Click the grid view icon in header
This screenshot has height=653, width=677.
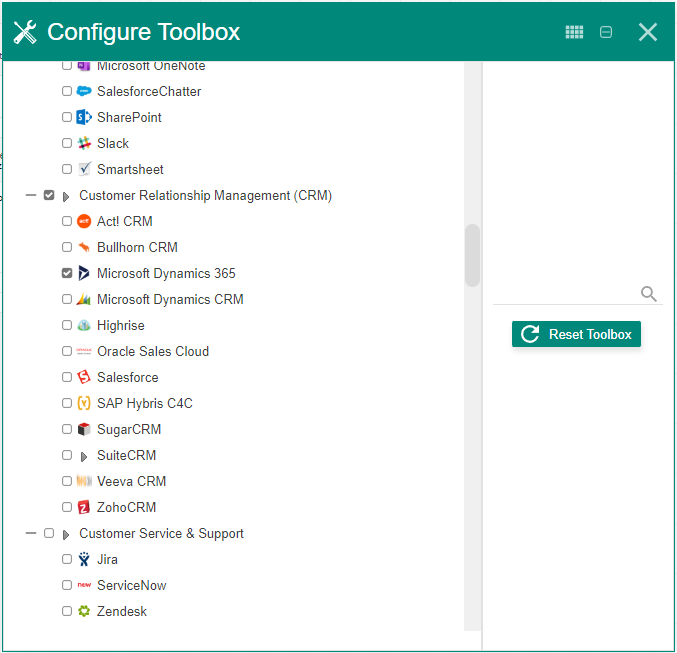tap(574, 32)
